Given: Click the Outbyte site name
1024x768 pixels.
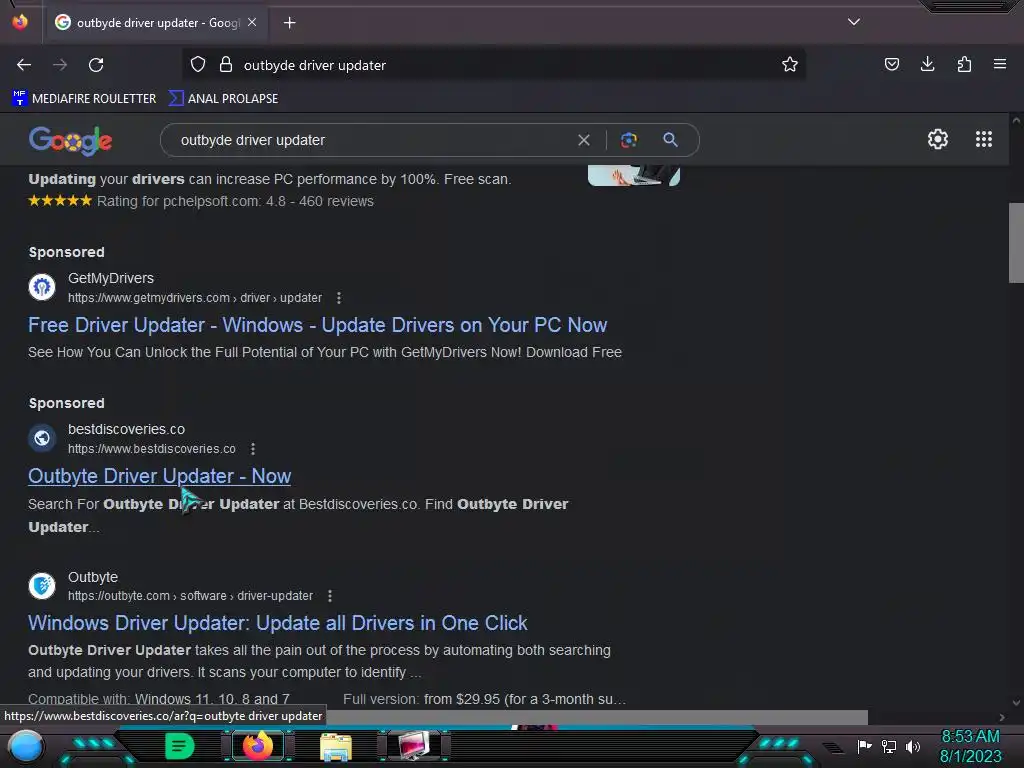Looking at the screenshot, I should point(93,577).
